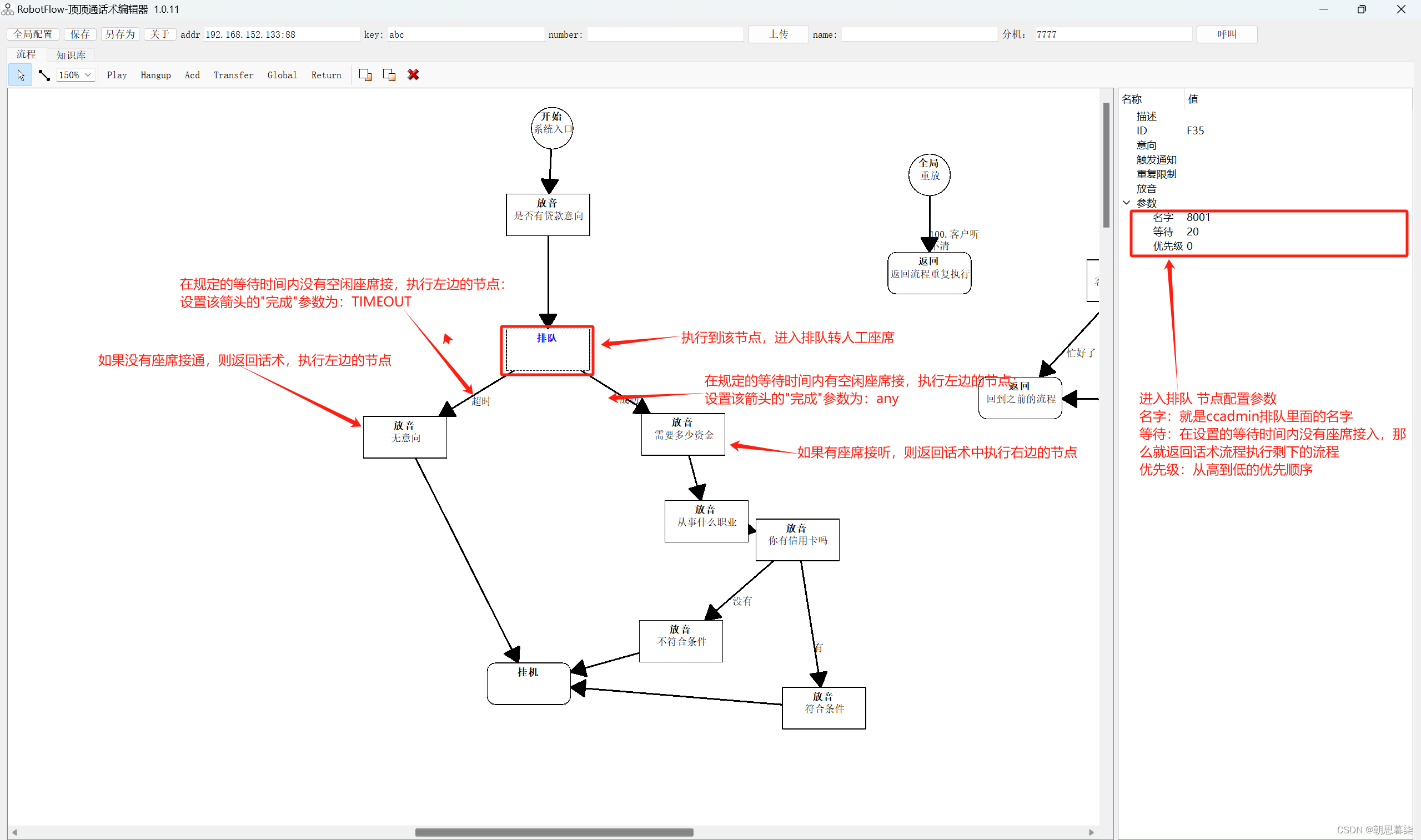Add a Hangup node from the toolbar
This screenshot has width=1421, height=840.
point(155,76)
